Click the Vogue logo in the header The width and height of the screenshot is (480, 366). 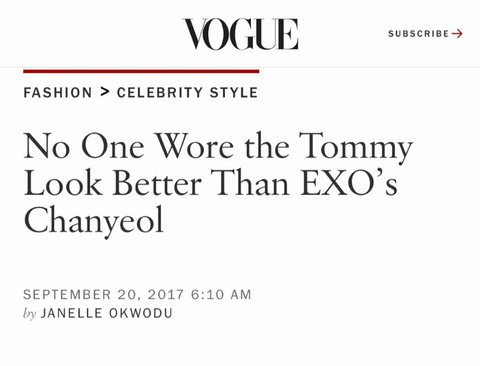click(x=240, y=34)
